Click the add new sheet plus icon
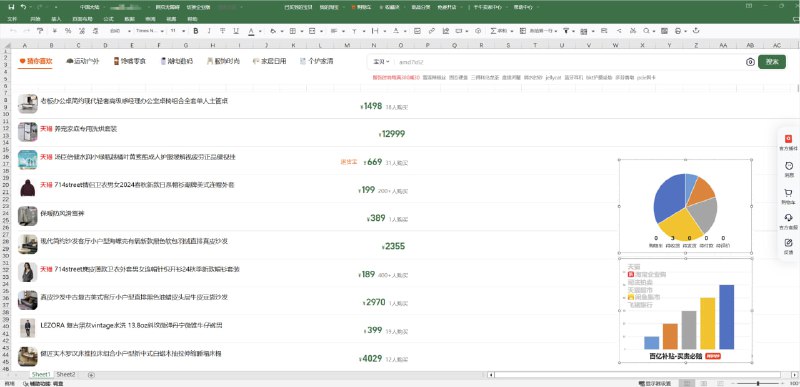800x387 pixels. pos(91,375)
